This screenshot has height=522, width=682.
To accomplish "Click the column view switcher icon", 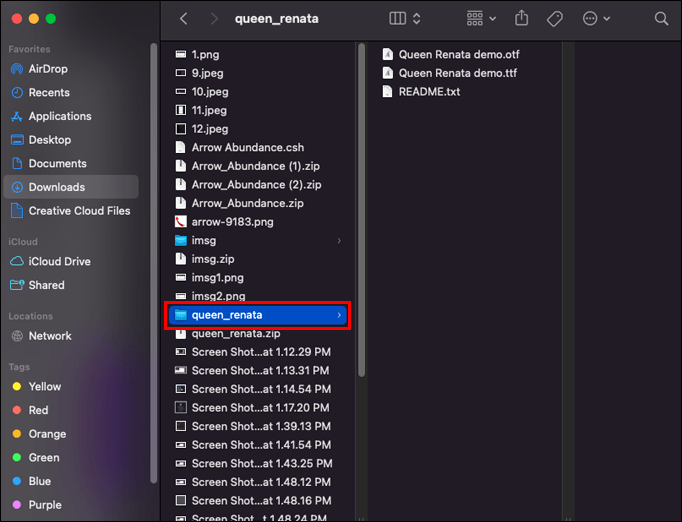I will 404,19.
